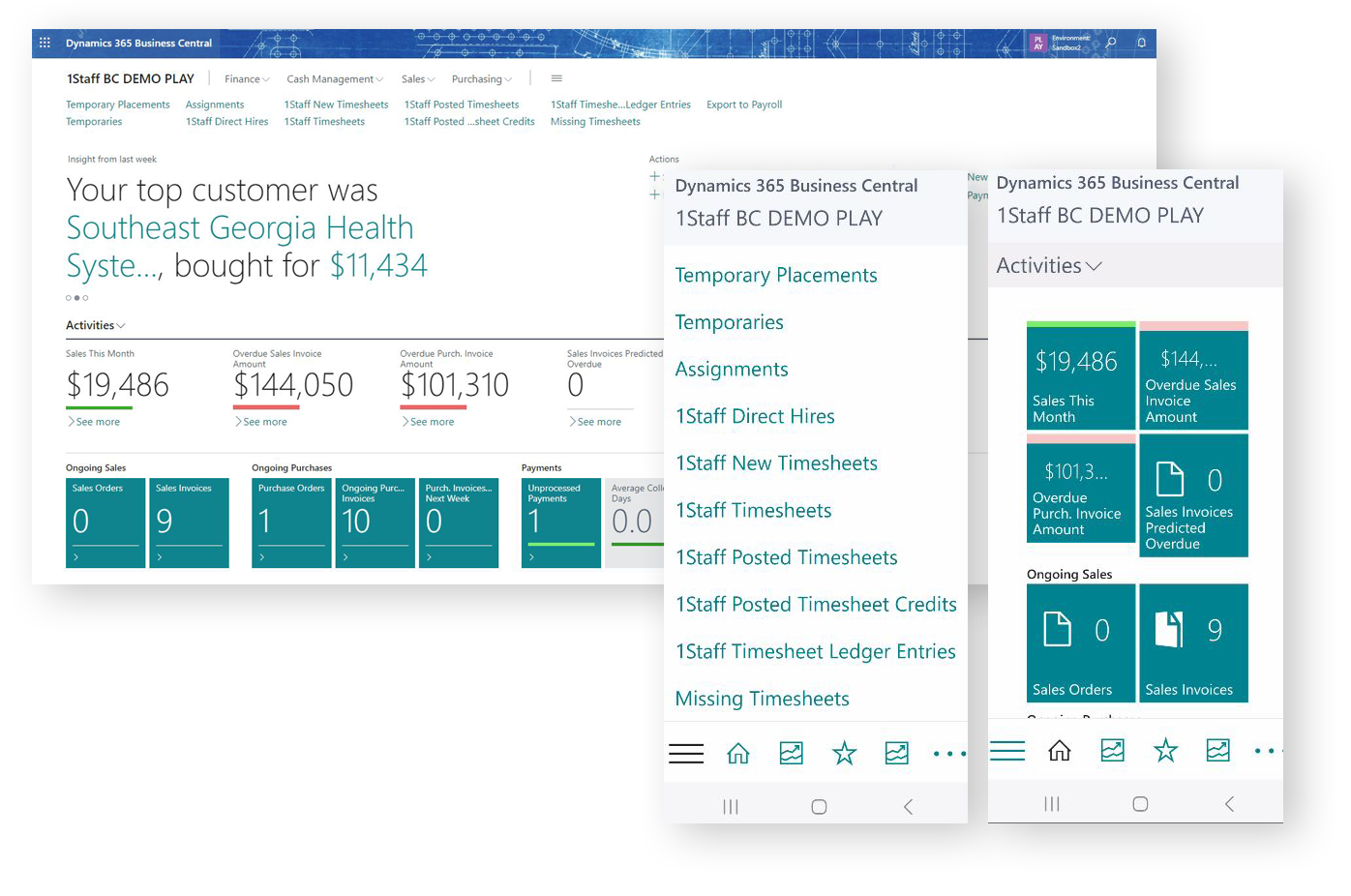Open Temporary Placements in desktop nav
This screenshot has width=1351, height=896.
(117, 105)
